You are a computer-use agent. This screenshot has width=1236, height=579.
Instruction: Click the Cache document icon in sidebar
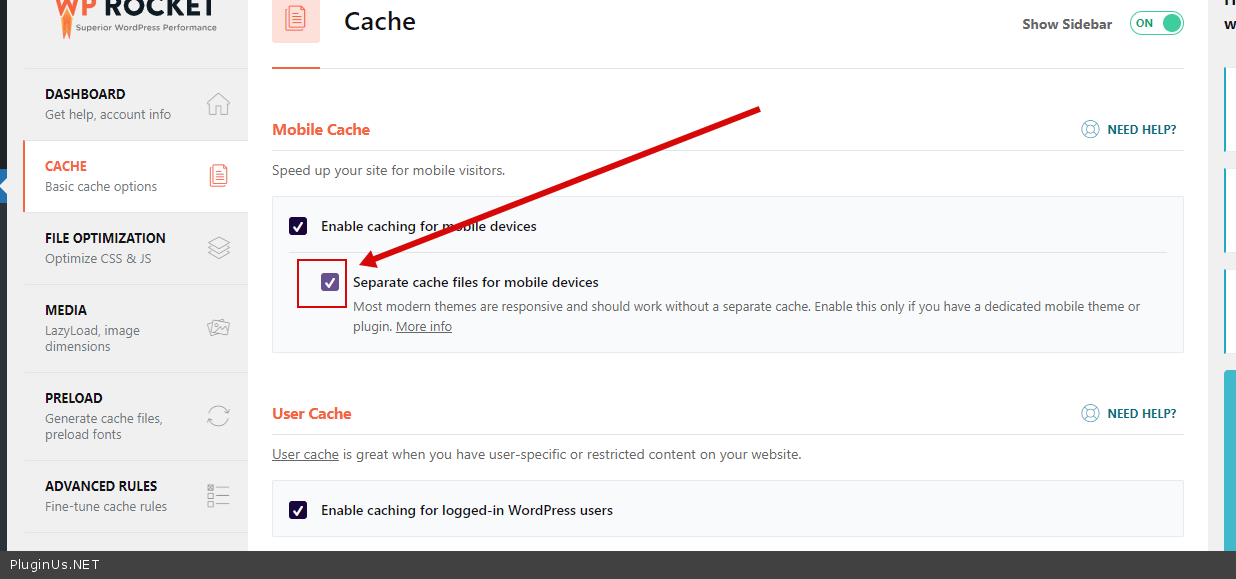tap(218, 176)
